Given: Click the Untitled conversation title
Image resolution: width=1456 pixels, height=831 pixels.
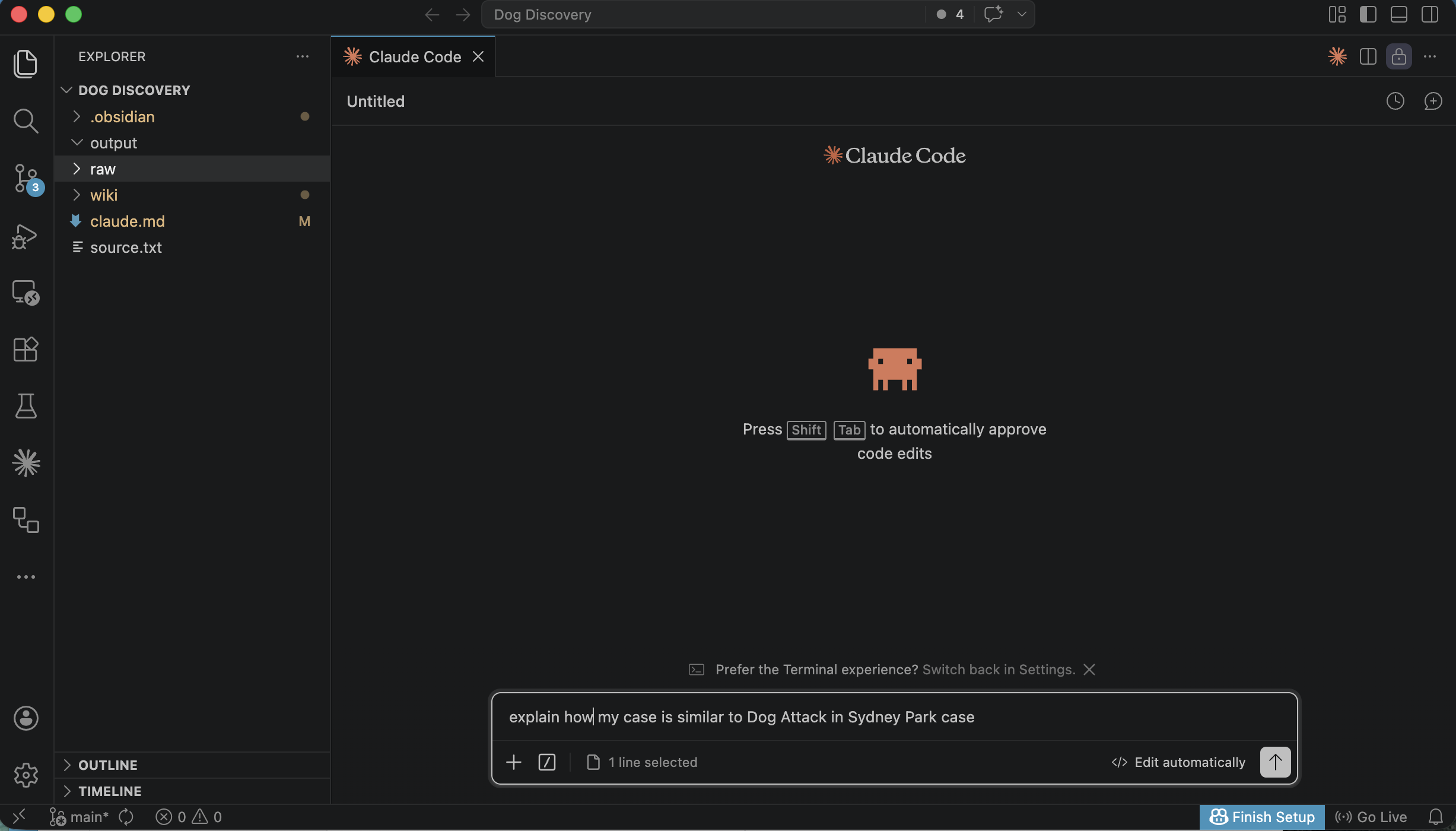Looking at the screenshot, I should tap(376, 102).
